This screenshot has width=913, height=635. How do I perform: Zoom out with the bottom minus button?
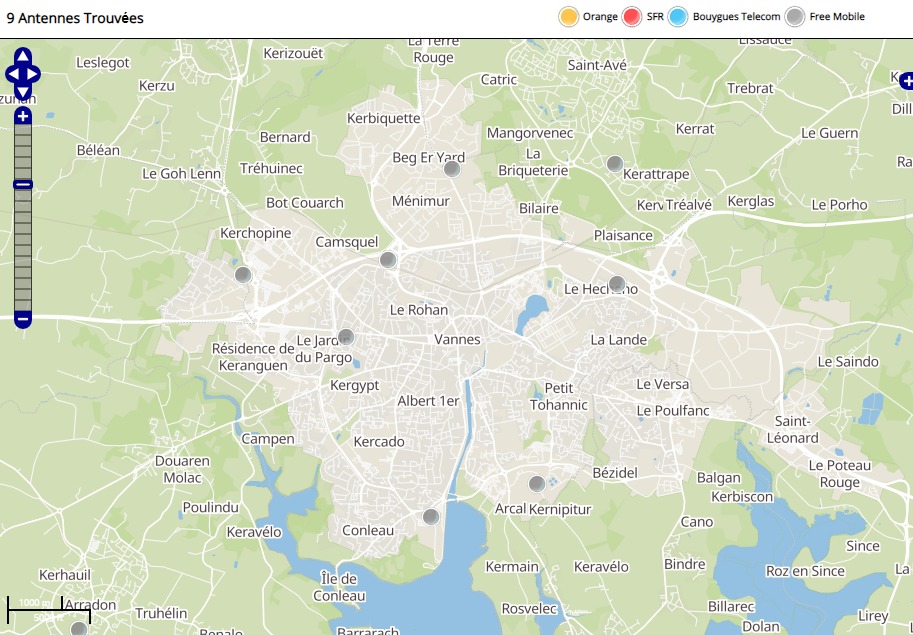tap(23, 319)
